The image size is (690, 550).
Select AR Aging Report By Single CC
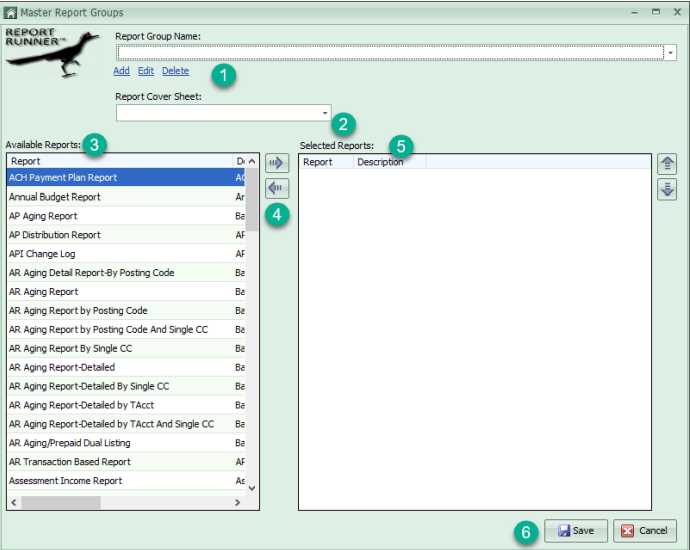point(126,348)
